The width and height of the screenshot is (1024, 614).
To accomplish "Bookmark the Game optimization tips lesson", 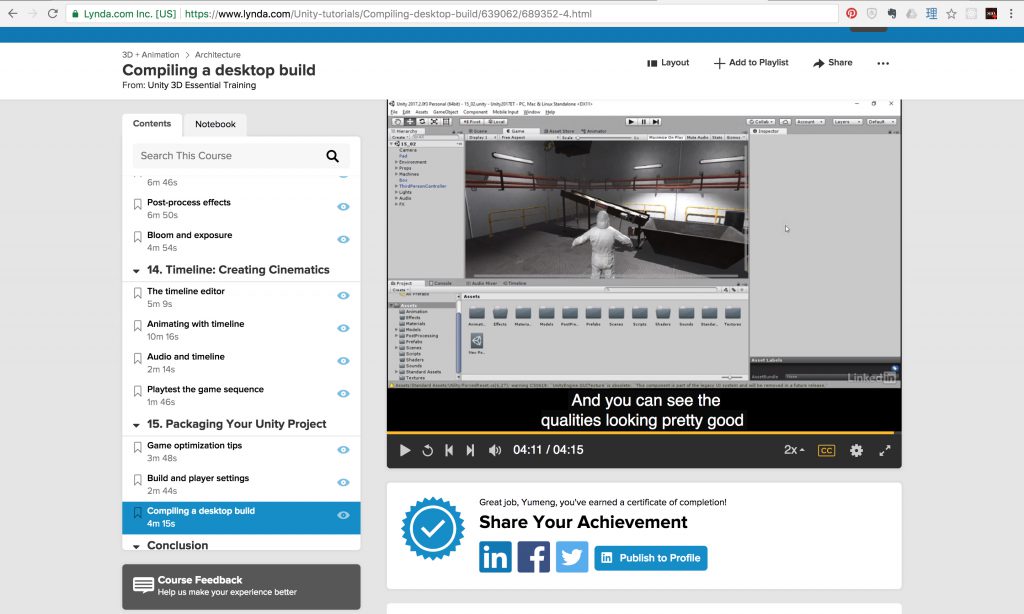I will [x=137, y=447].
